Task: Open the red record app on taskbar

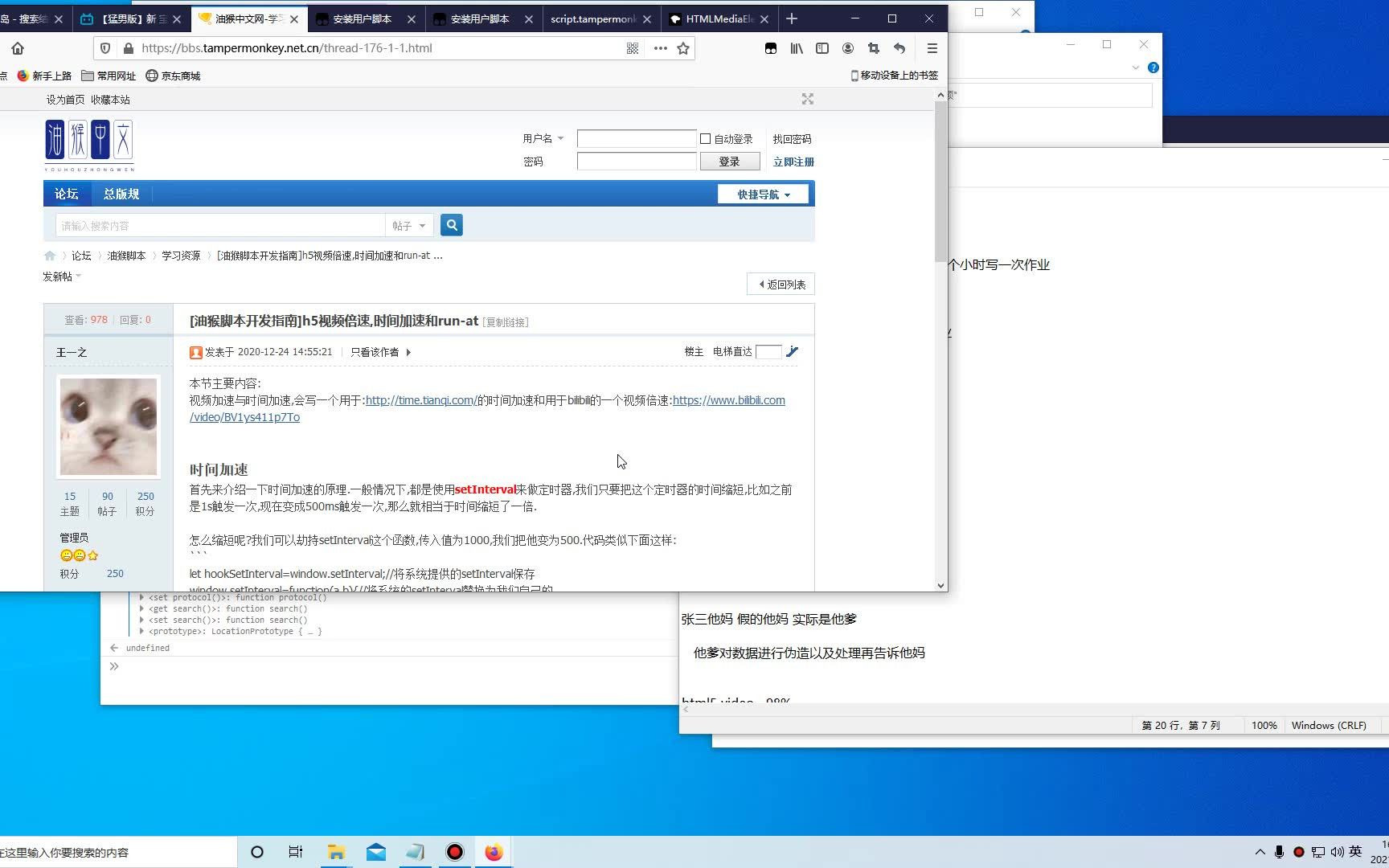Action: (x=454, y=852)
